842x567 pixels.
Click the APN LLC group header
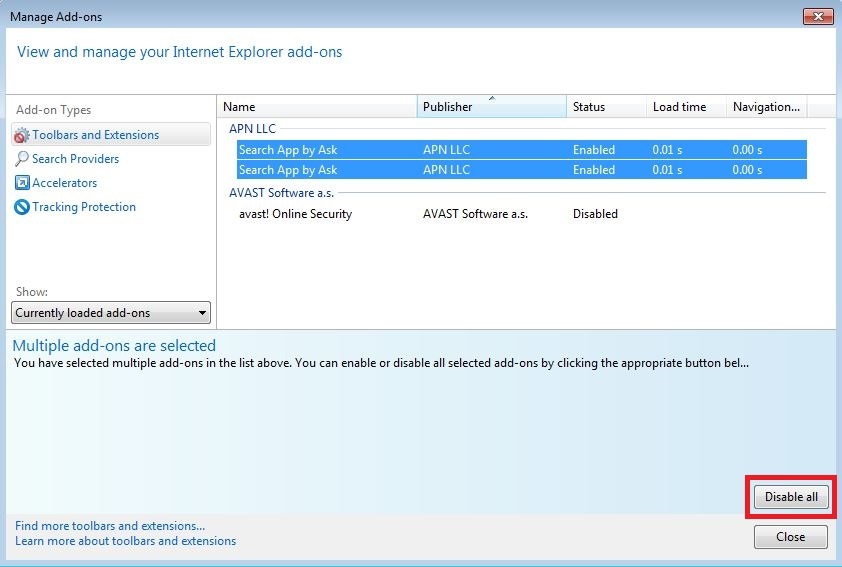pos(252,129)
